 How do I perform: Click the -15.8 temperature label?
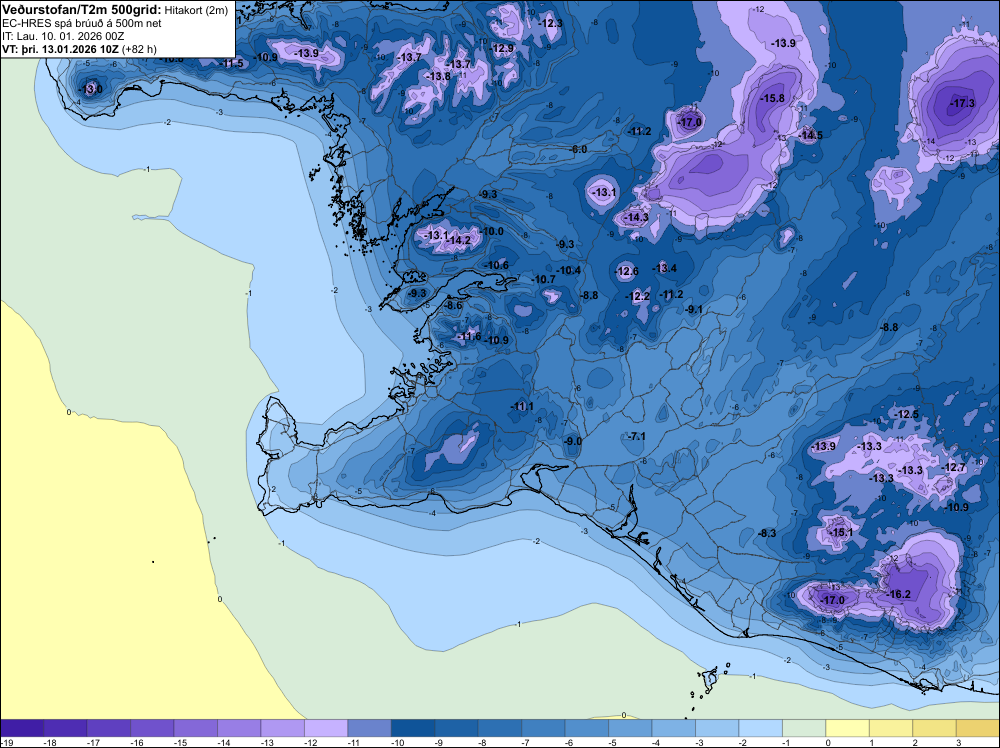(773, 98)
